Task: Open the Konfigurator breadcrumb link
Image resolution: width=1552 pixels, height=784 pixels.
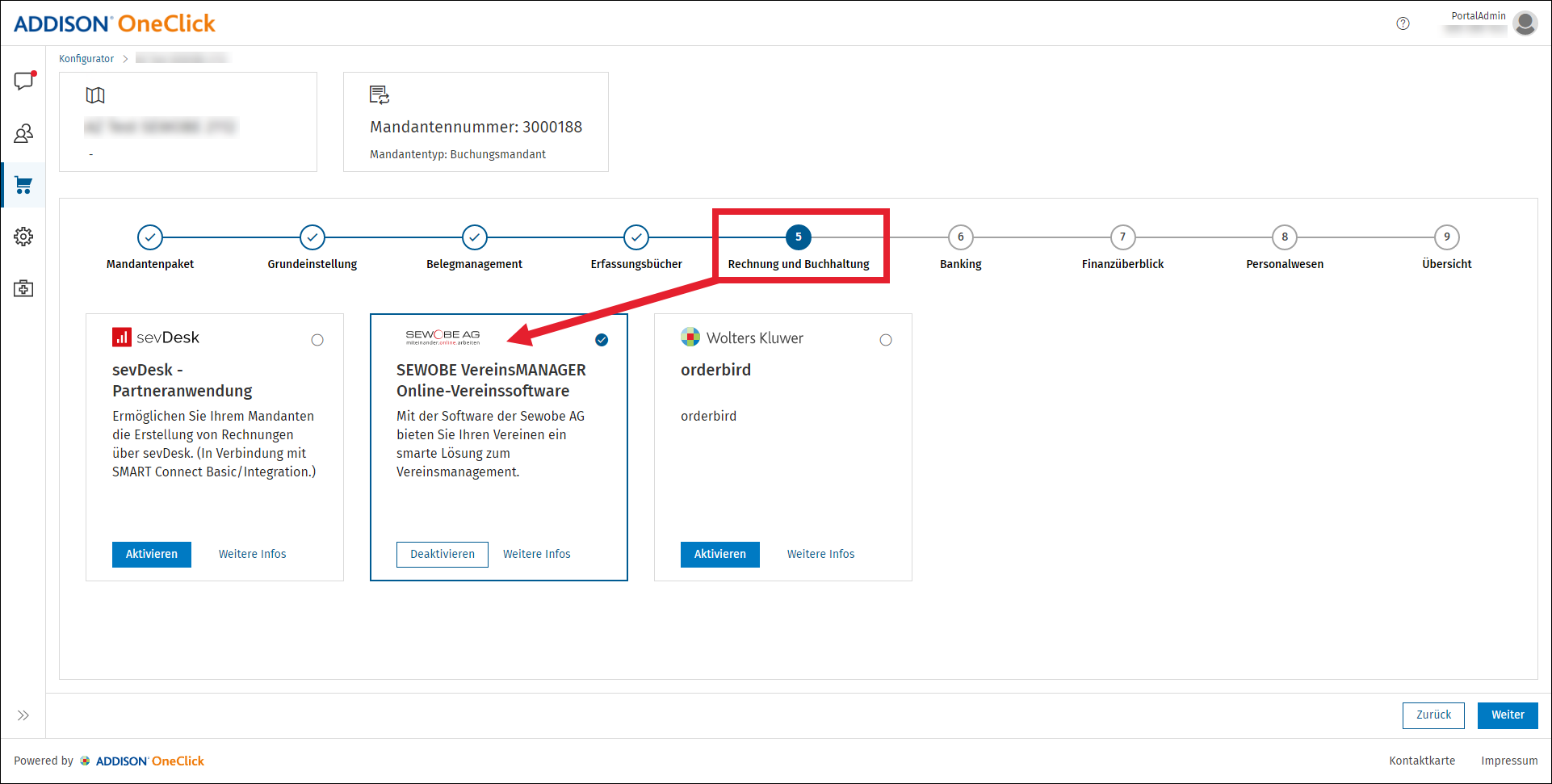Action: [86, 59]
